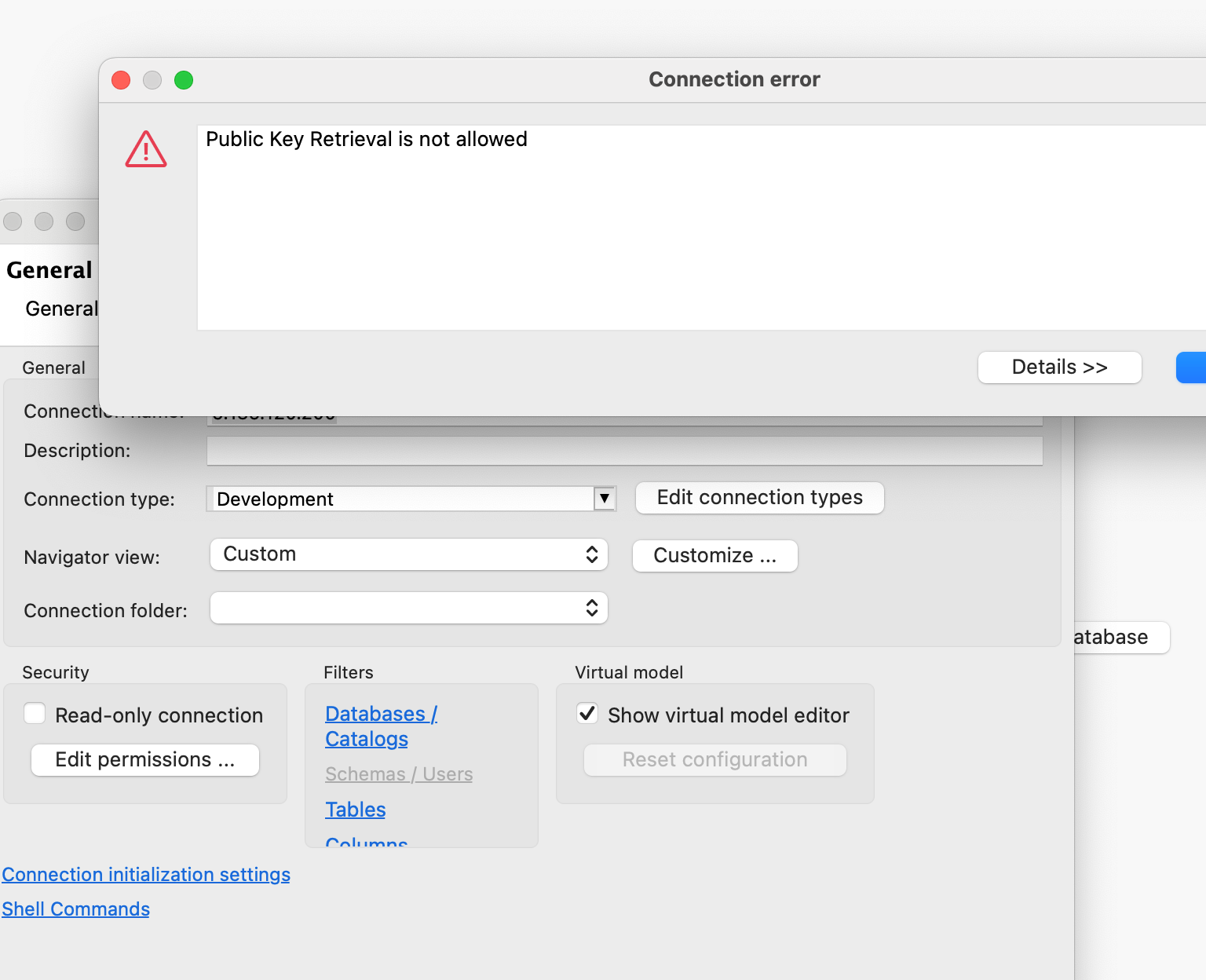Click the Connection name input field
The image size is (1206, 980).
click(x=624, y=421)
